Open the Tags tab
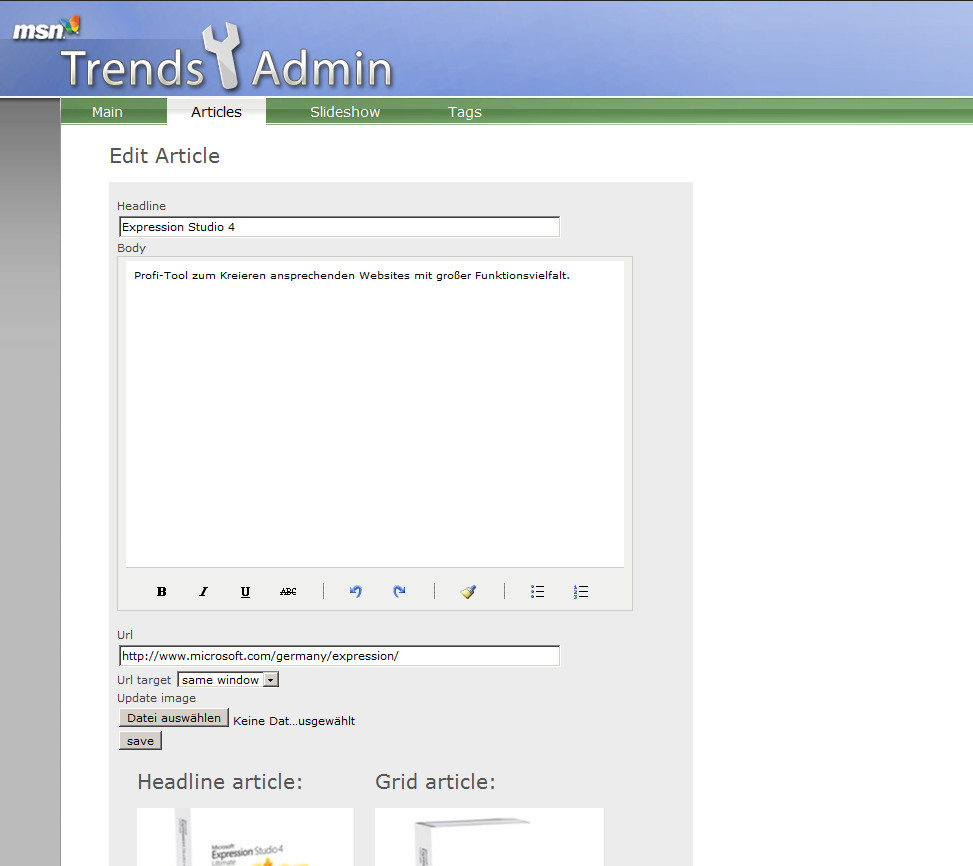Viewport: 973px width, 866px height. coord(465,112)
